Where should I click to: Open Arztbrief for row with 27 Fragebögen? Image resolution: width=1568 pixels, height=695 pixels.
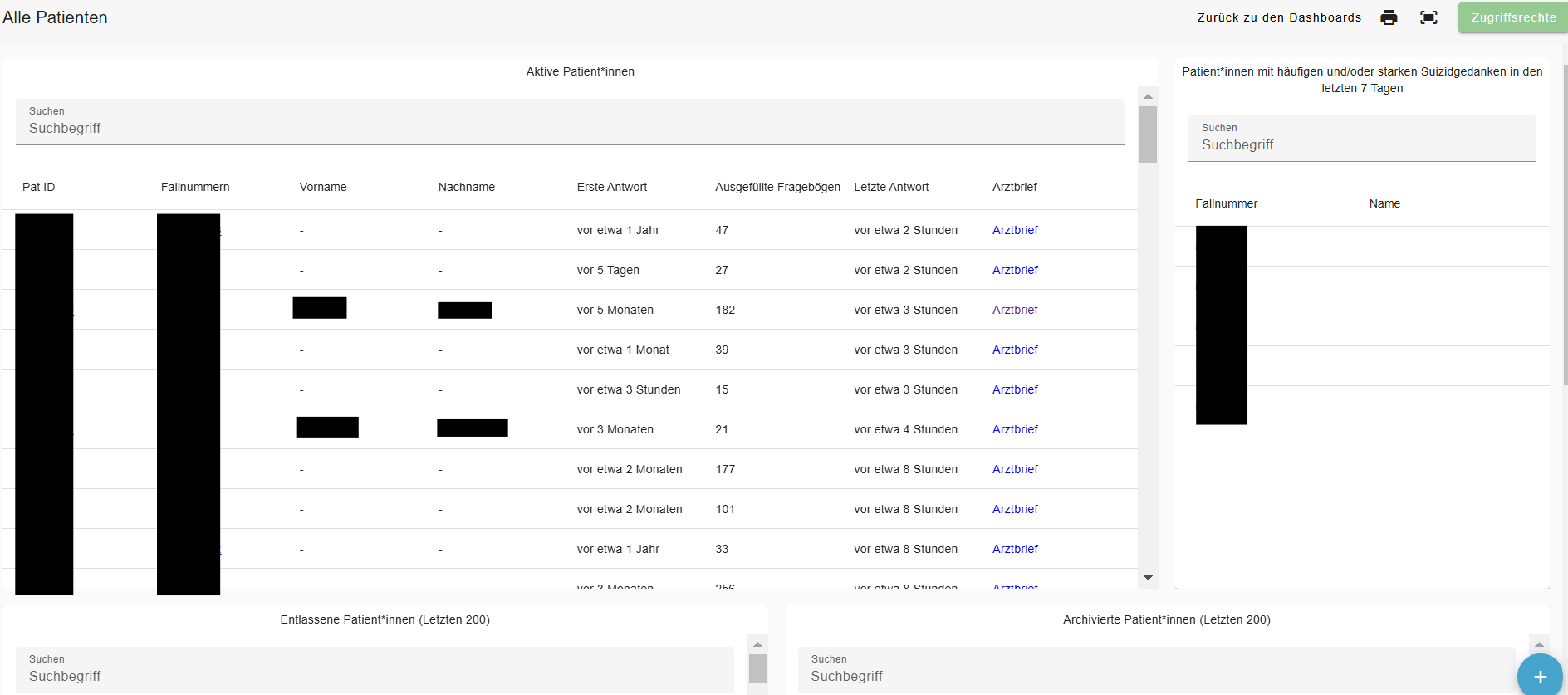[1015, 270]
